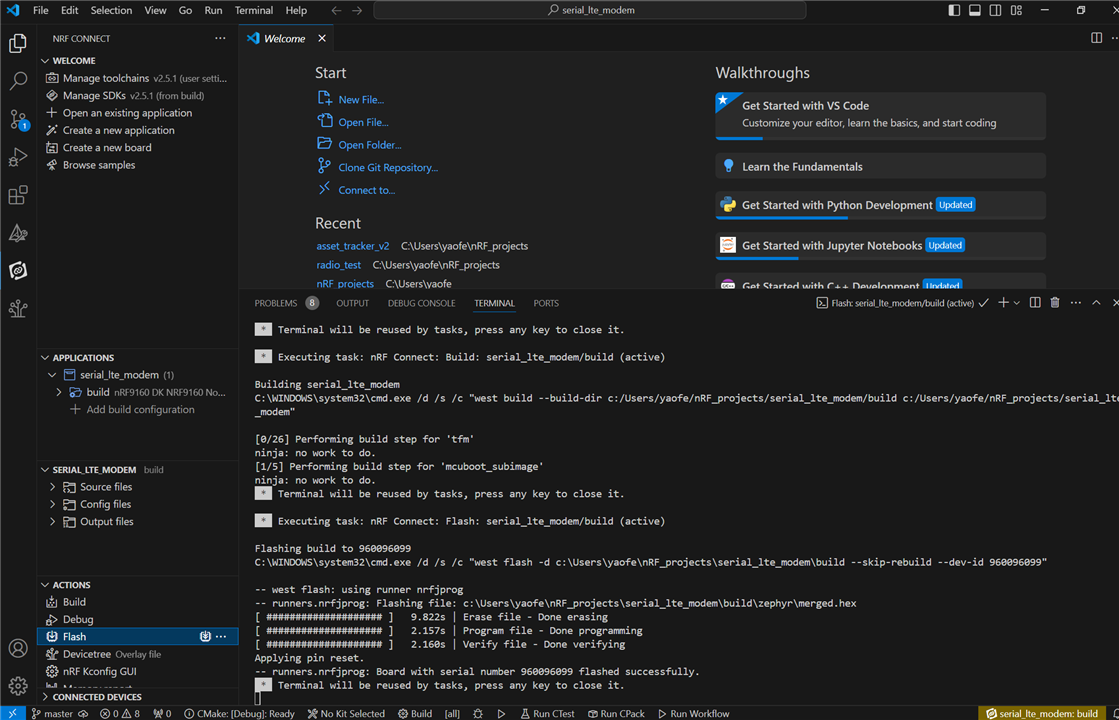Open Run and Debug view
The width and height of the screenshot is (1119, 720).
point(18,157)
